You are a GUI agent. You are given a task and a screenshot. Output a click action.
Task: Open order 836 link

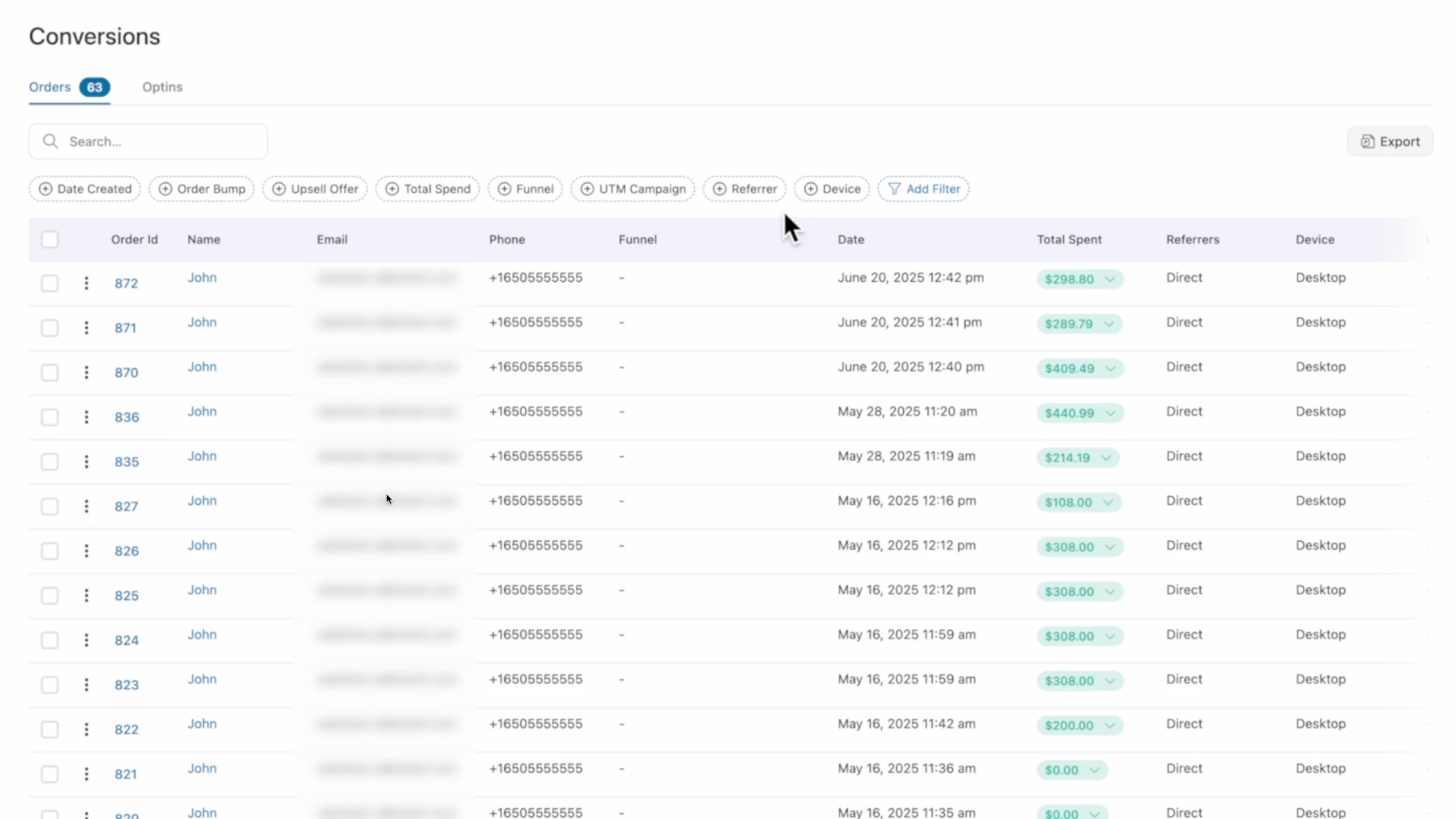point(127,417)
